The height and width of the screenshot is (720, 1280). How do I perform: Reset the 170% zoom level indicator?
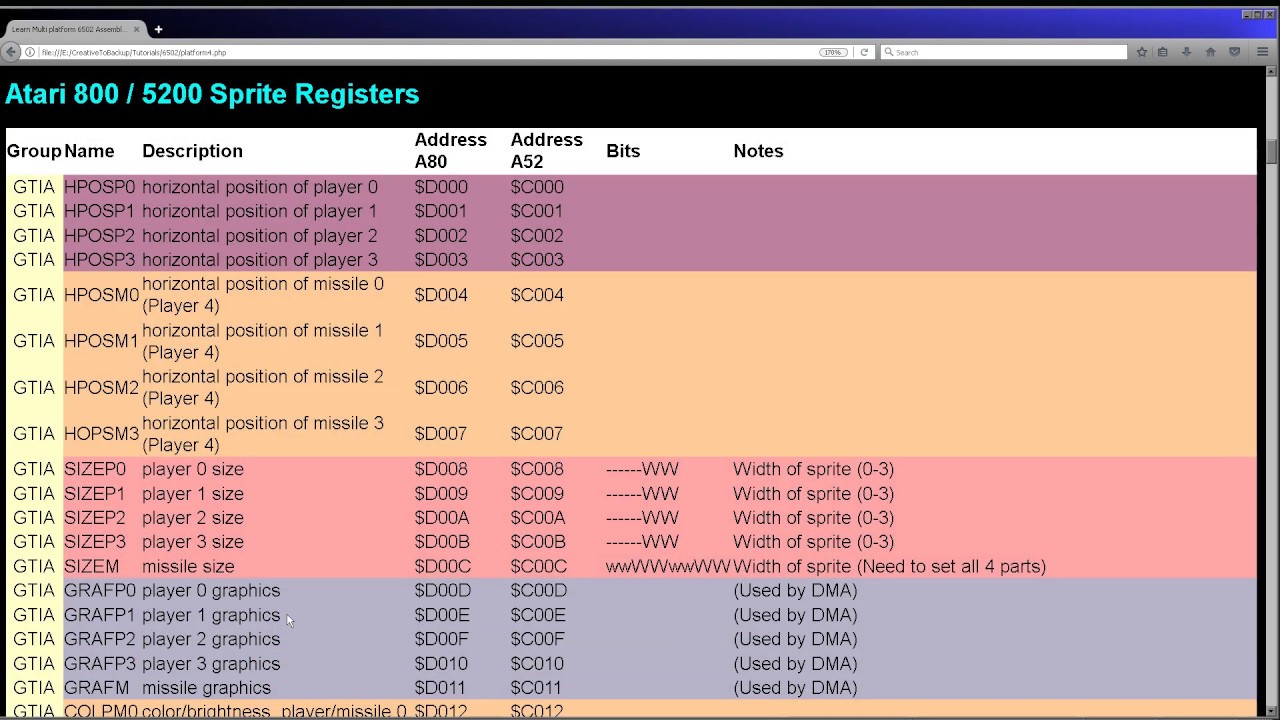tap(832, 52)
